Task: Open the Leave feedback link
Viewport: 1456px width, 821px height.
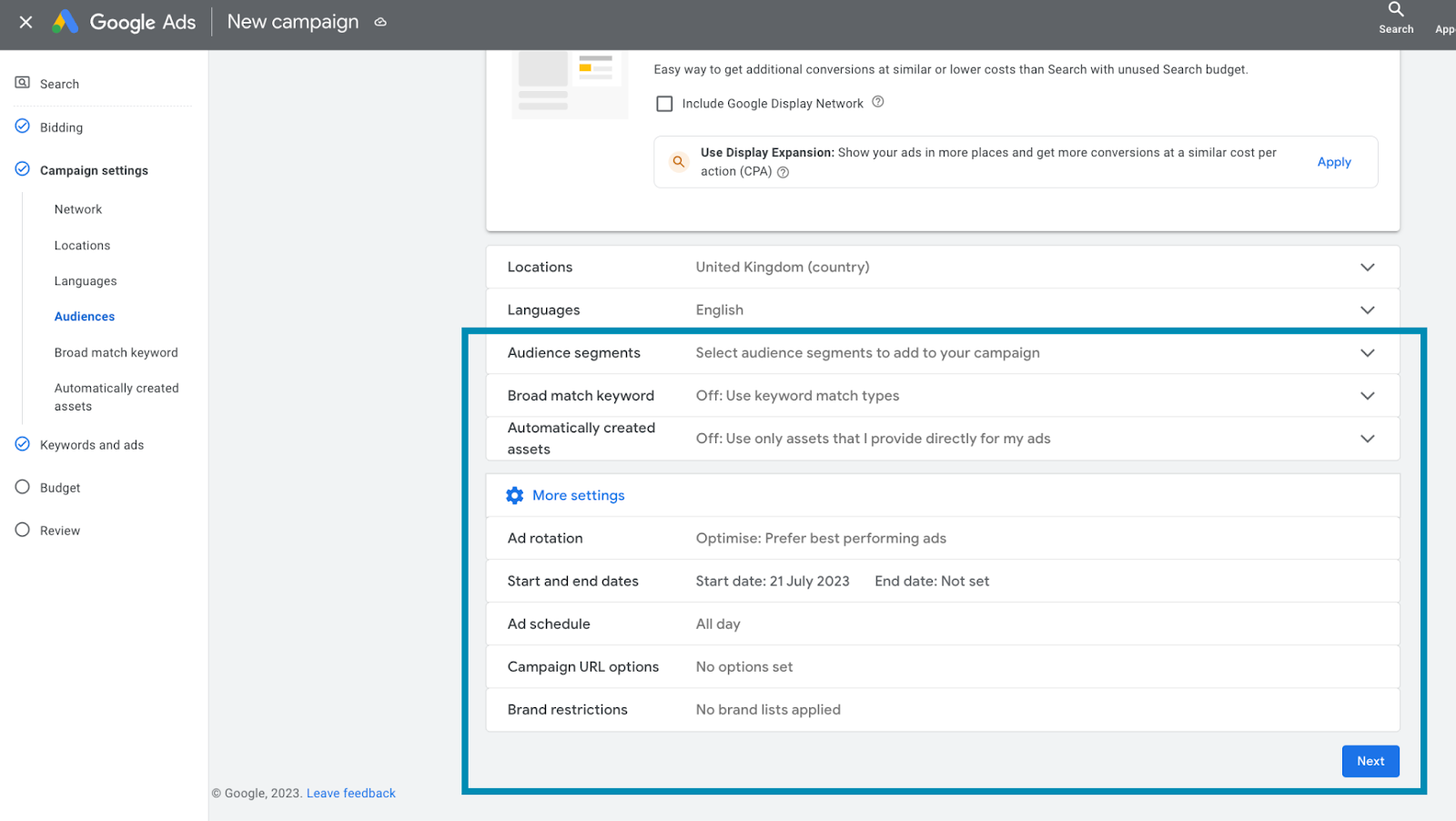Action: click(x=351, y=794)
